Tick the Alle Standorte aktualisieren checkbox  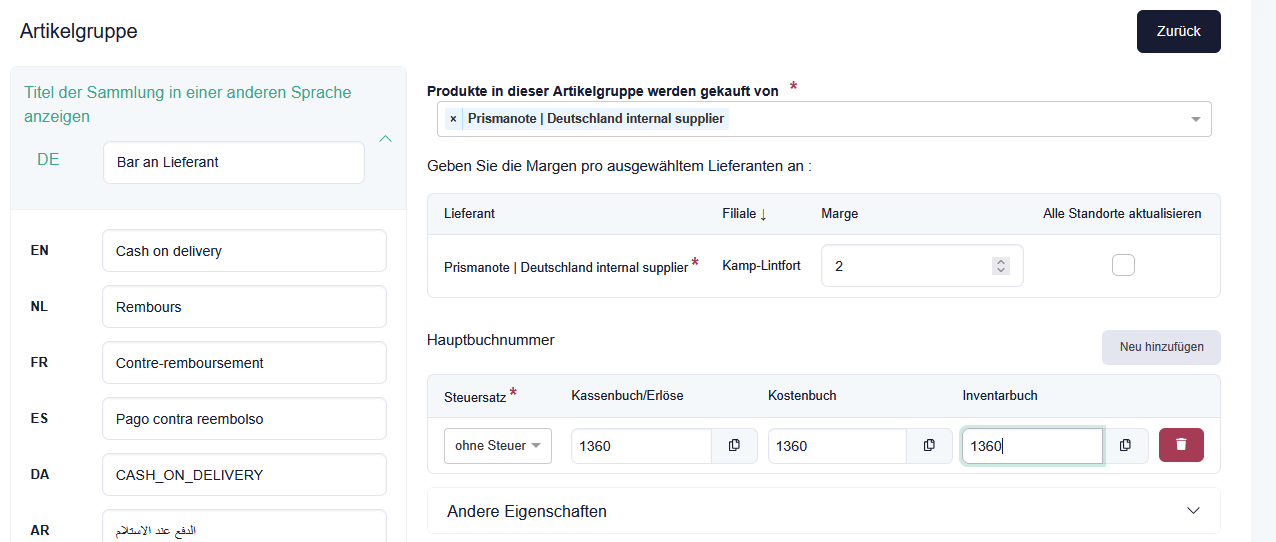tap(1123, 265)
